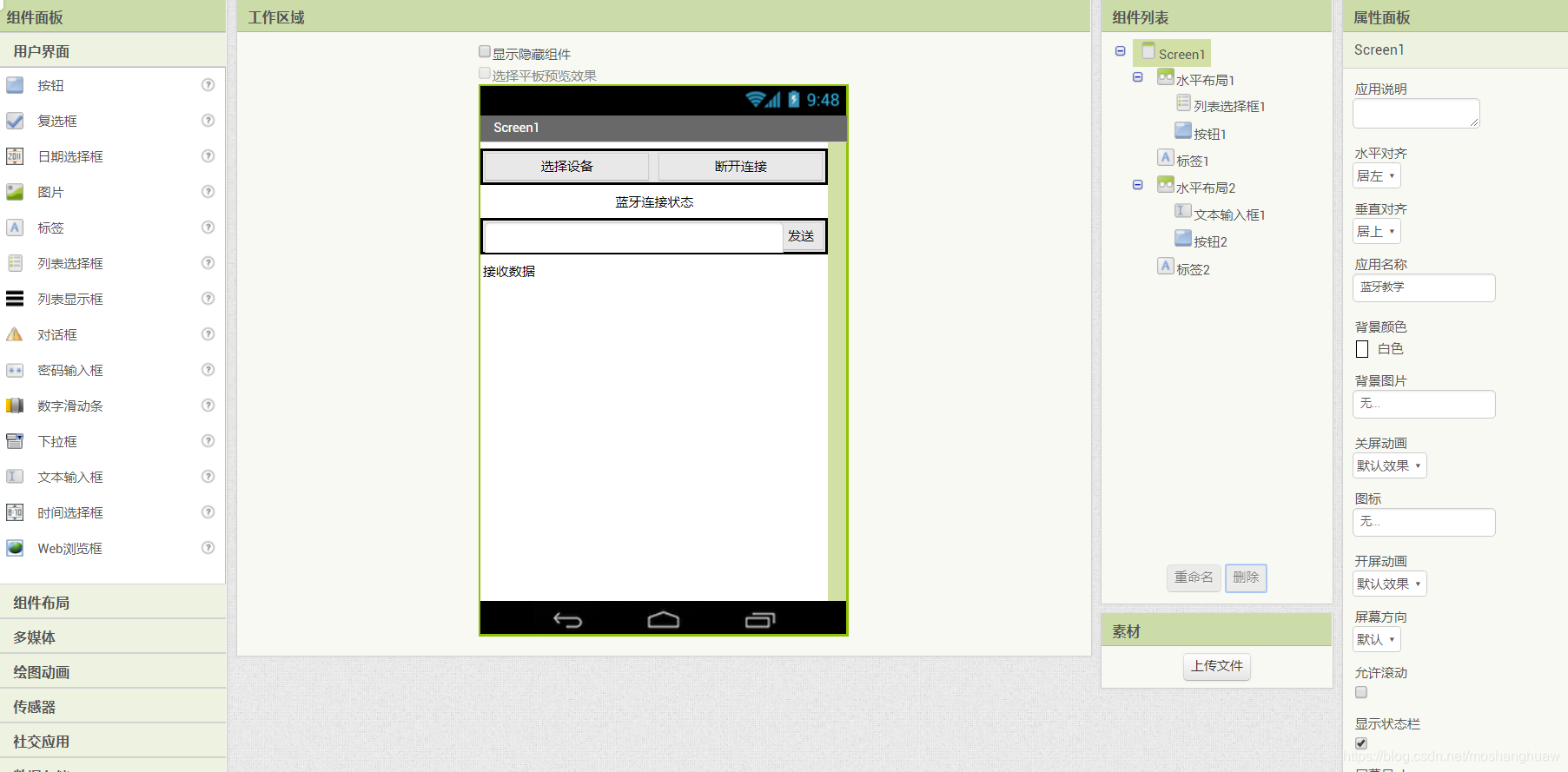Viewport: 1568px width, 772px height.
Task: Pick the 对话框 warning triangle icon
Action: 15,334
